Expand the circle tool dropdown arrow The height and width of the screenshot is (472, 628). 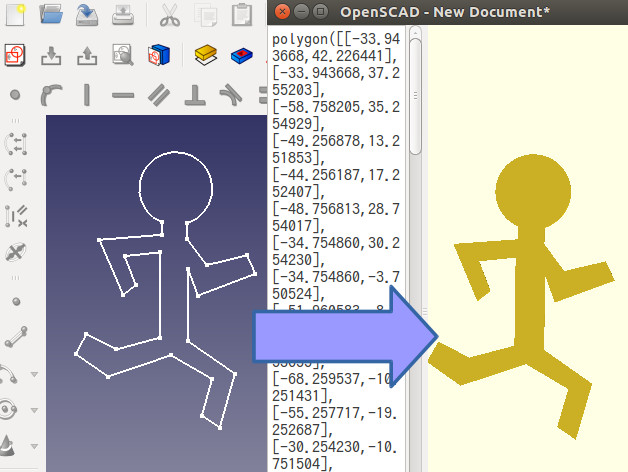34,410
